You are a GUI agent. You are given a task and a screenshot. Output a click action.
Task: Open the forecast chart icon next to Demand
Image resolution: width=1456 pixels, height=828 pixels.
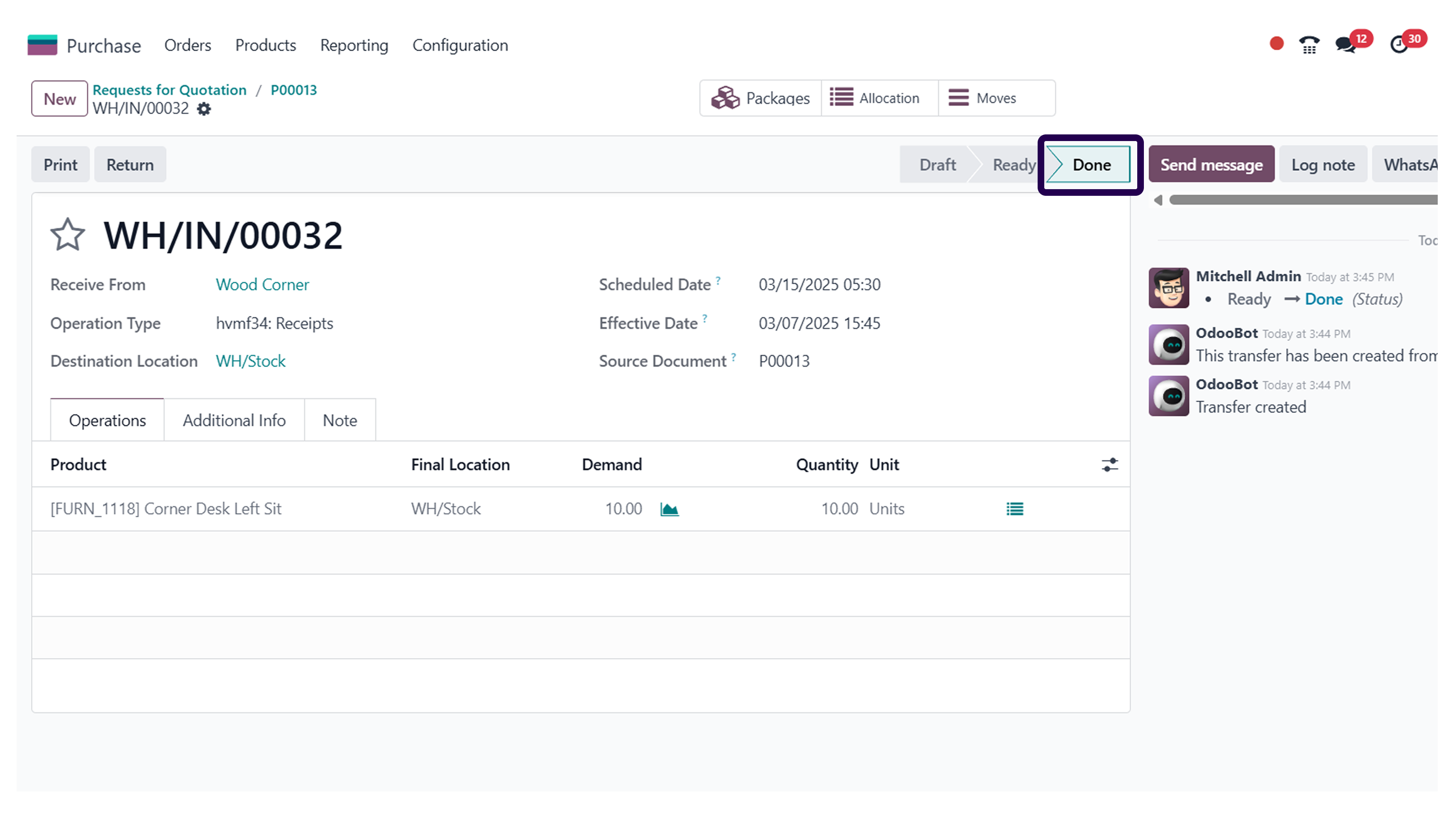669,509
